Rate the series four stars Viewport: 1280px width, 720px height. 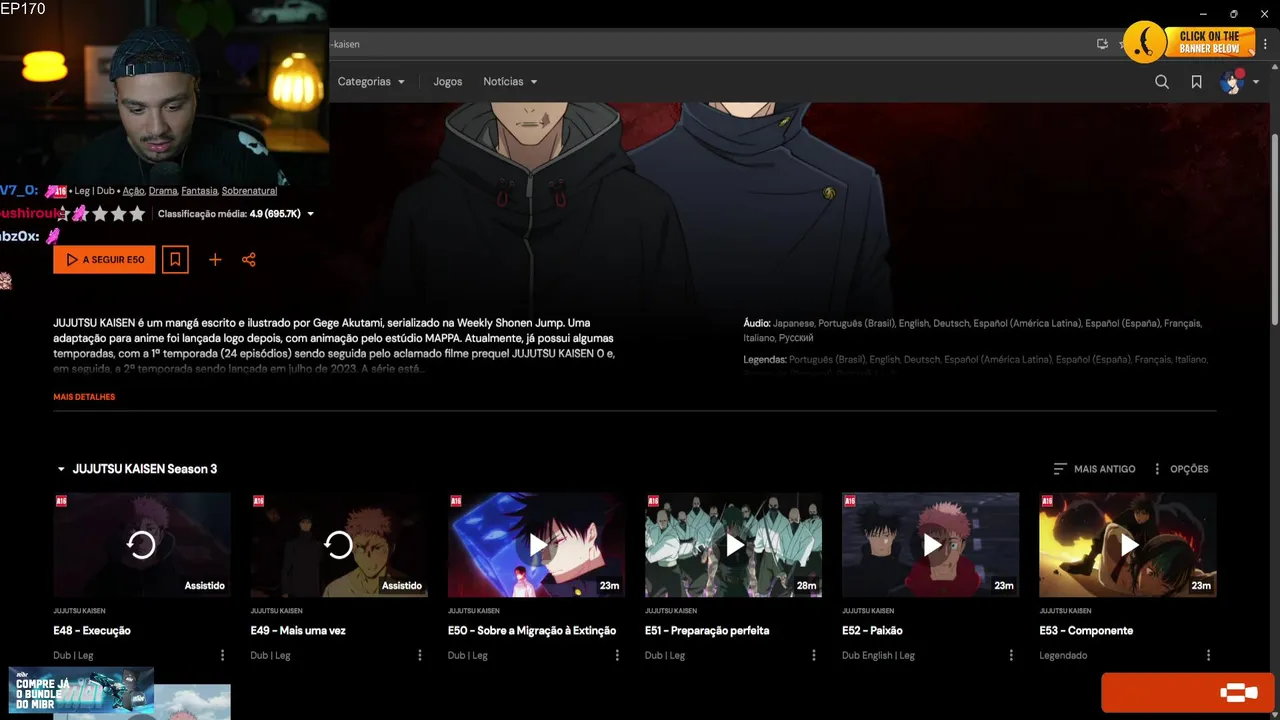(119, 214)
